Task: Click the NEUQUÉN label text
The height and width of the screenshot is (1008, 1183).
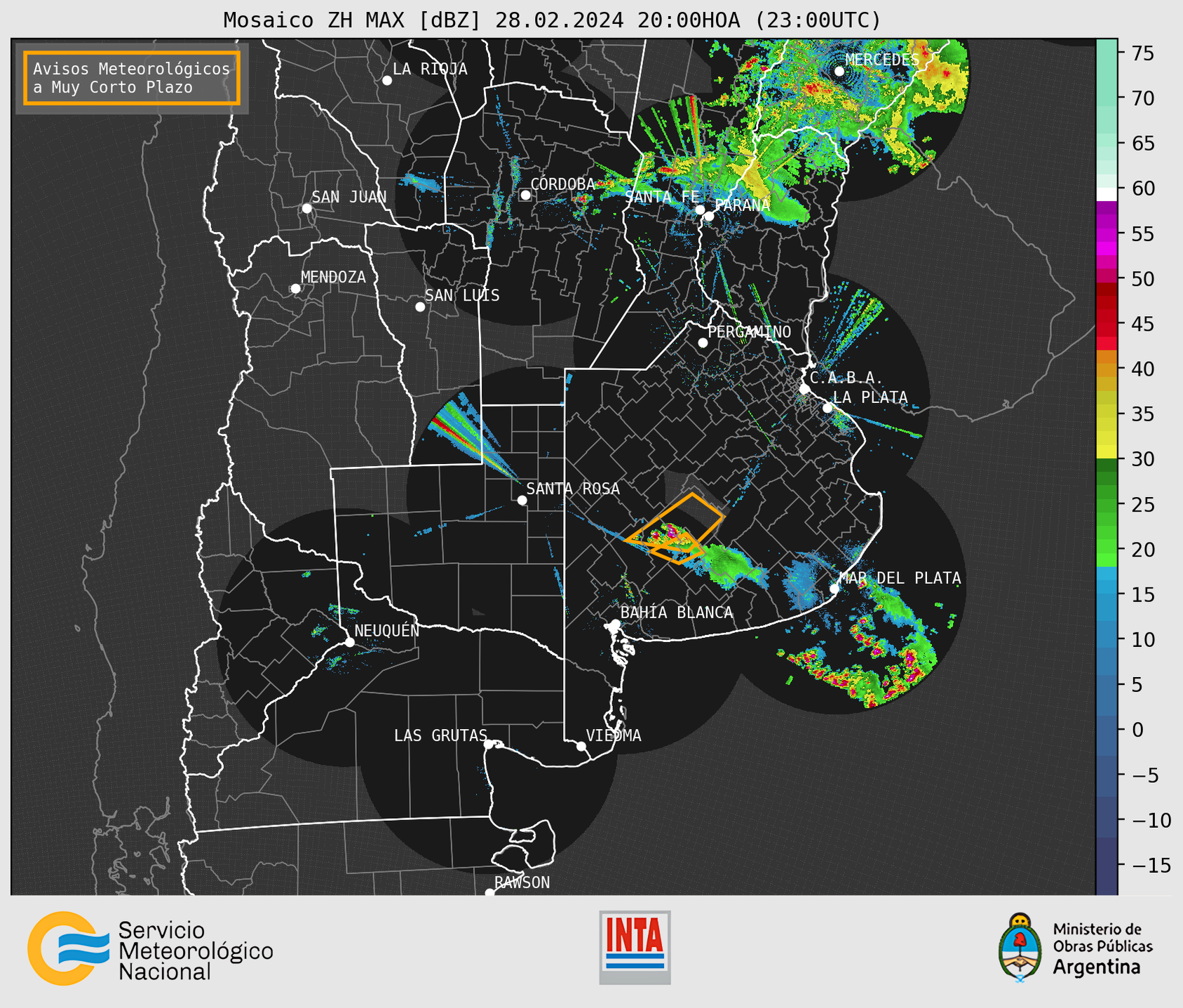Action: [x=387, y=630]
